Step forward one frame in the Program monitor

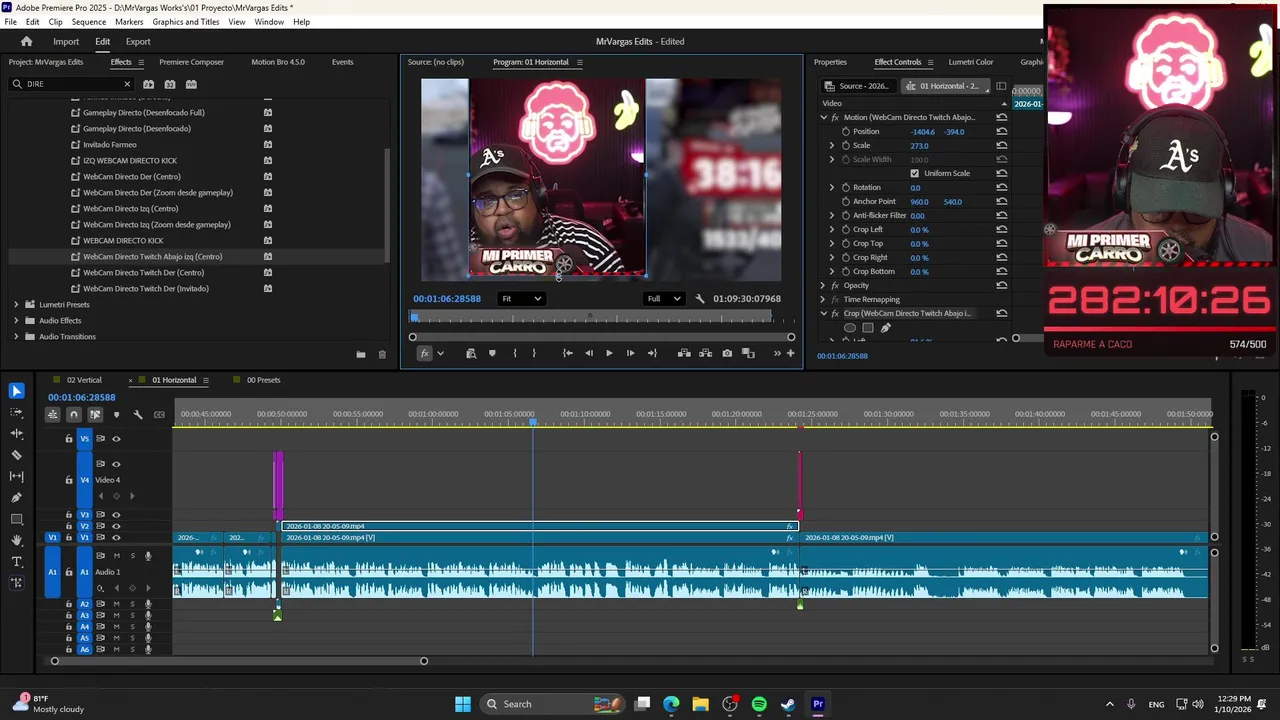click(x=630, y=353)
